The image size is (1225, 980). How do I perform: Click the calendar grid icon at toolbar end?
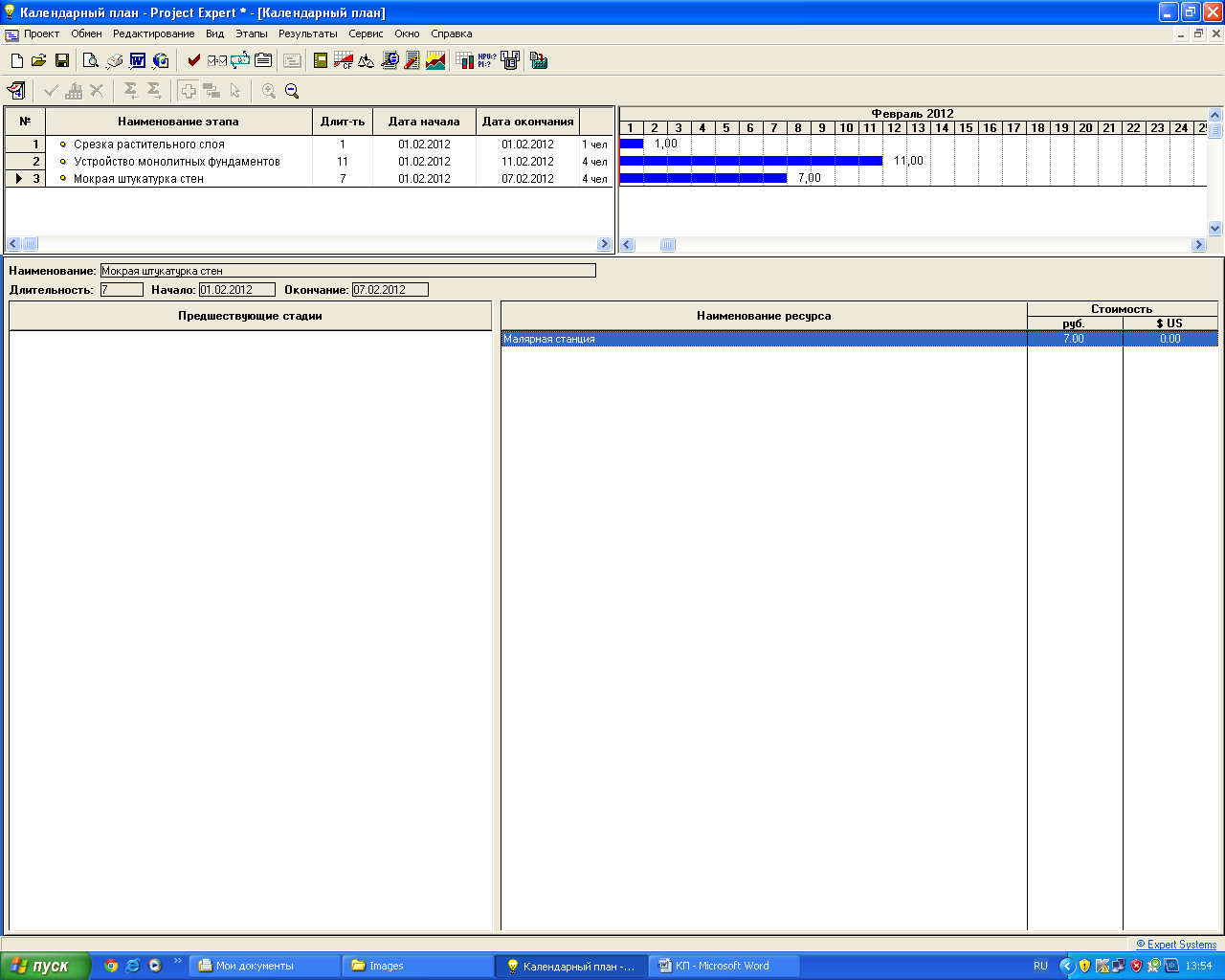click(x=539, y=61)
